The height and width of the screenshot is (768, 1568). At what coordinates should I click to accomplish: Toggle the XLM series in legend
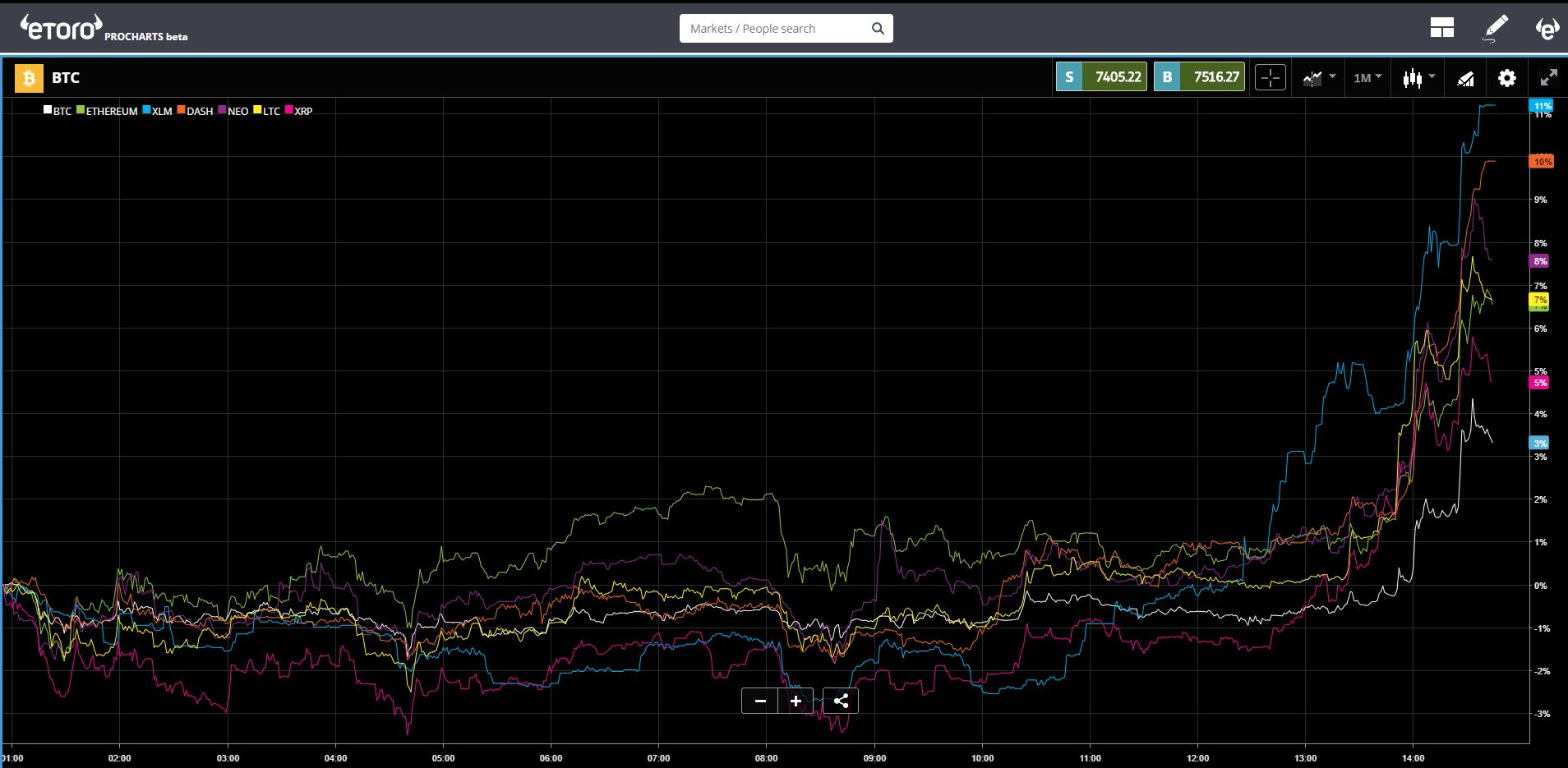pos(157,111)
